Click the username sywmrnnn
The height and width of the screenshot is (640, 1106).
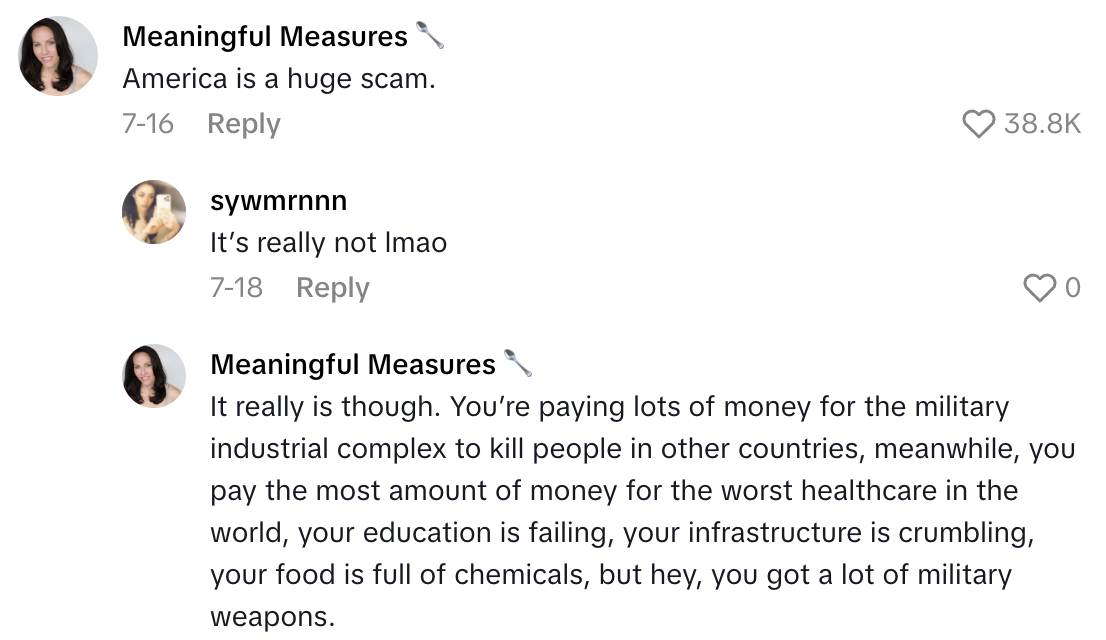278,200
